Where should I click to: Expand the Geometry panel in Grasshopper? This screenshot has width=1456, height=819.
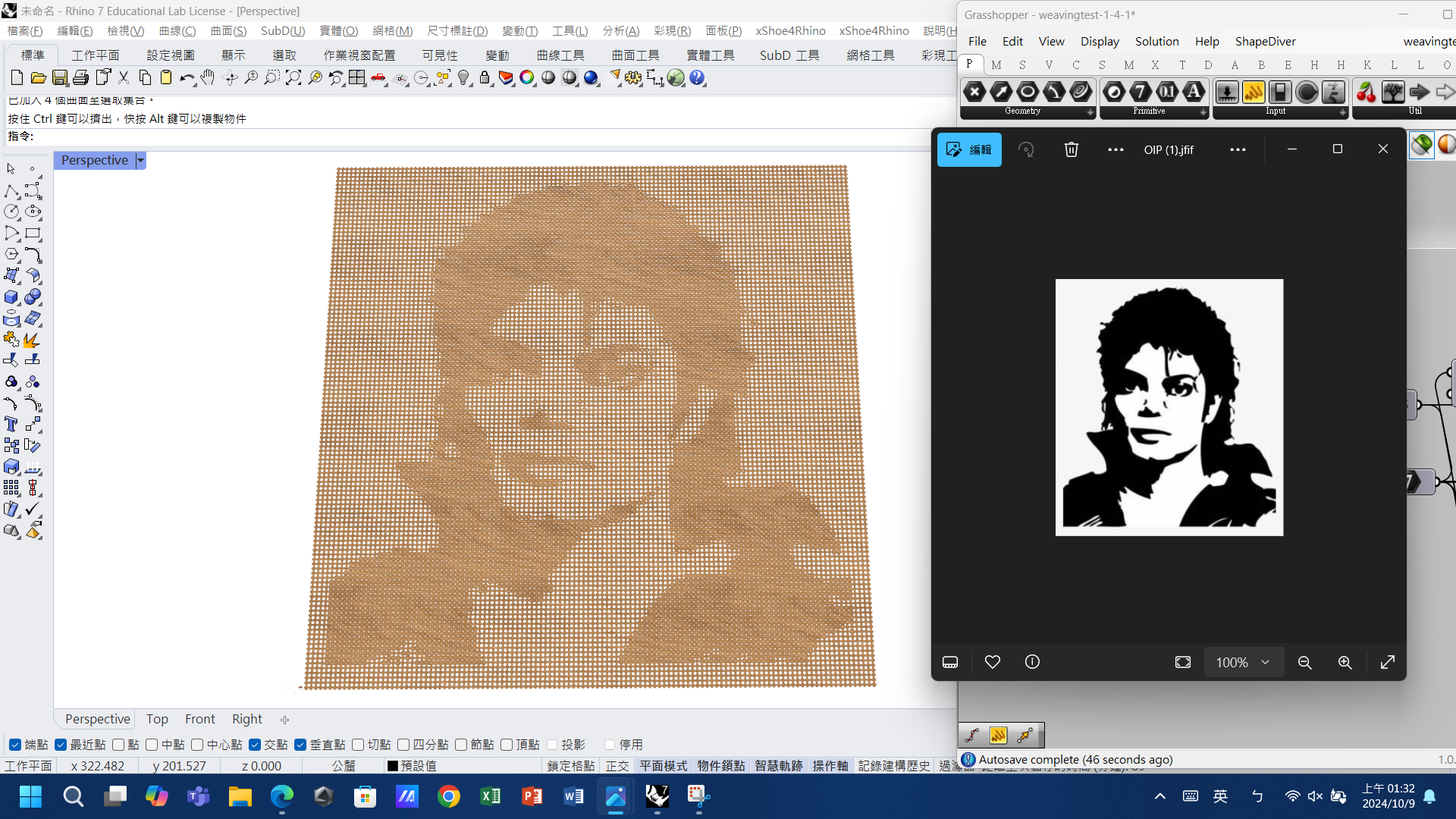click(x=1090, y=112)
